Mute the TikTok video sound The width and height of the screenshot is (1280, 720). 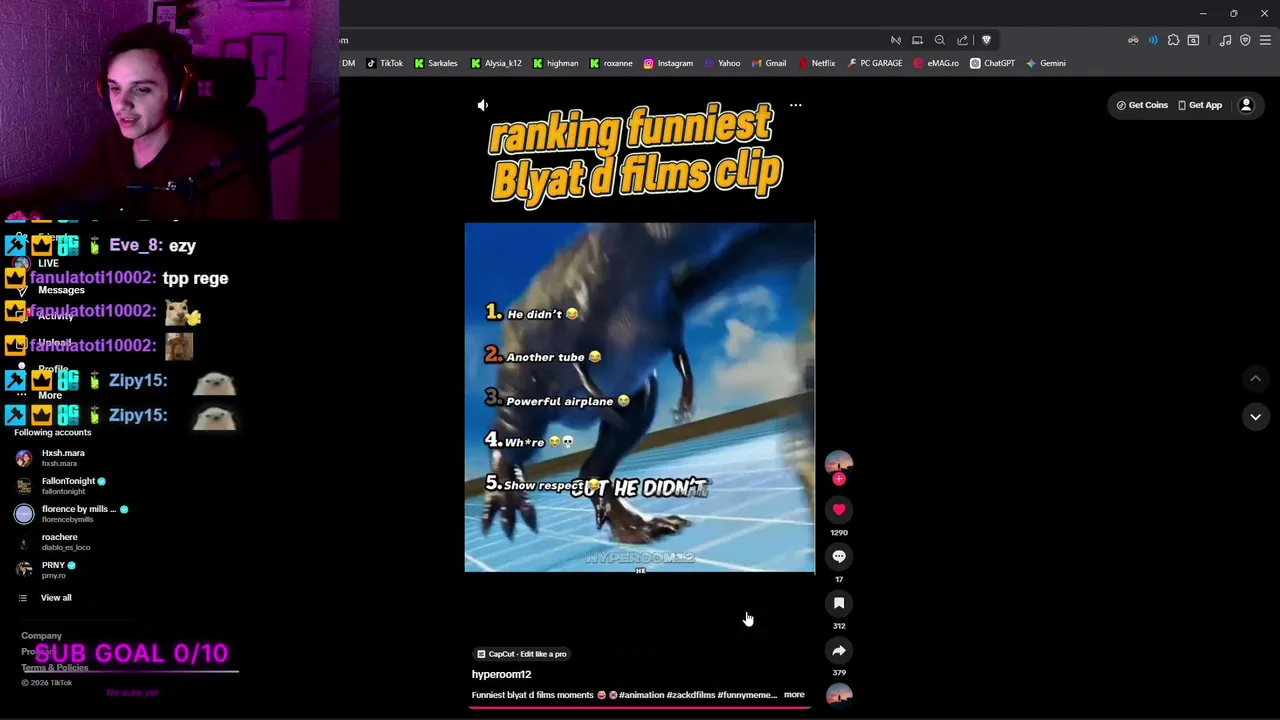pyautogui.click(x=483, y=105)
